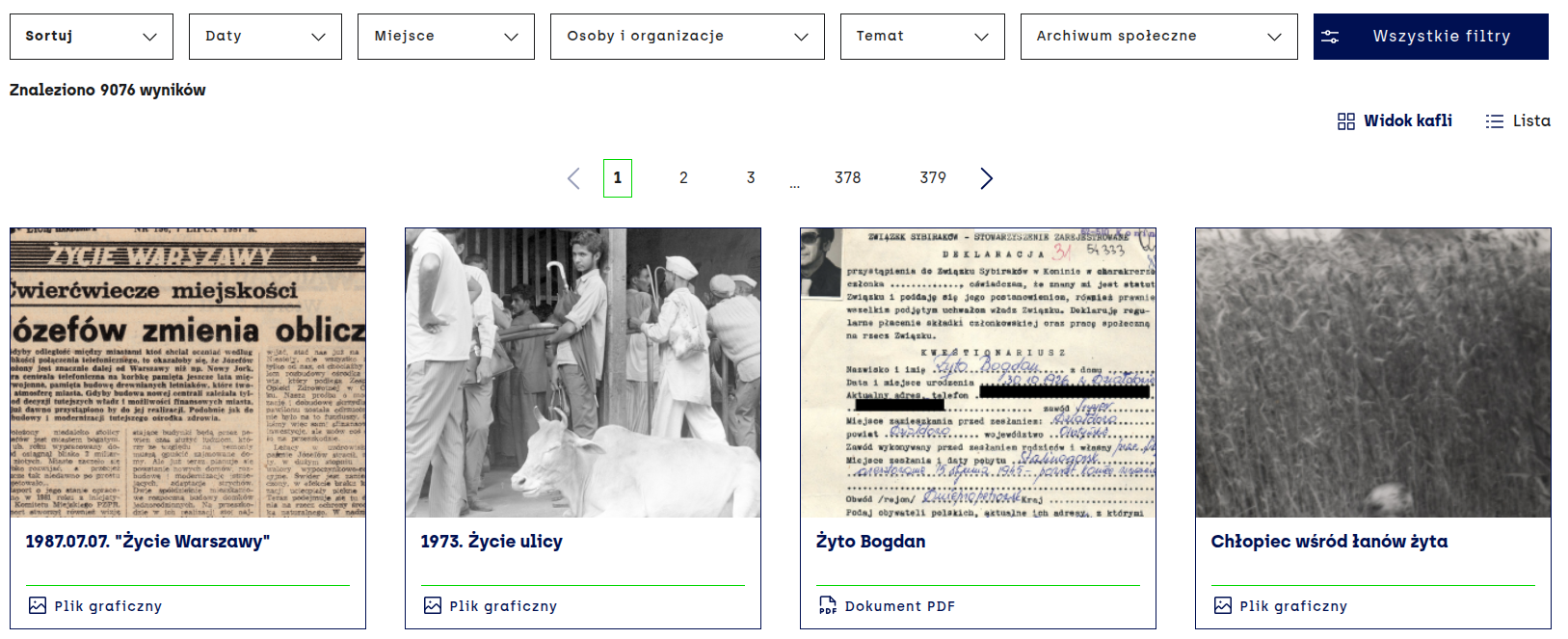Open Archiwum społeczne dropdown
Image resolution: width=1568 pixels, height=639 pixels.
[1158, 37]
